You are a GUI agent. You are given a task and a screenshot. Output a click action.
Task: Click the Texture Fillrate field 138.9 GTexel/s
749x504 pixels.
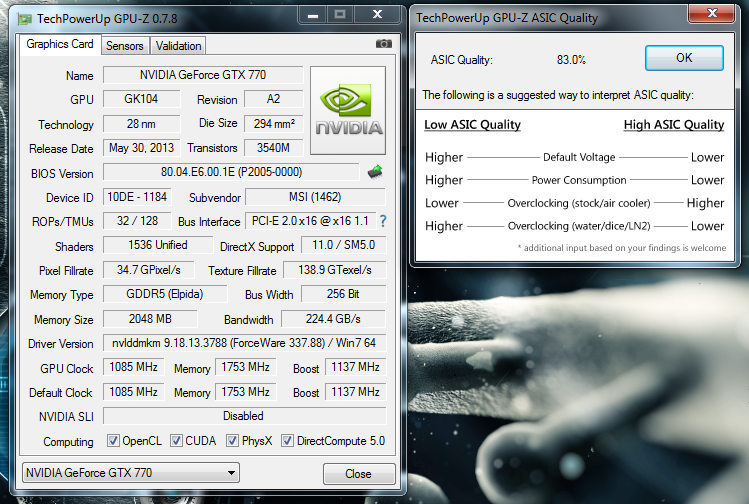tap(334, 270)
